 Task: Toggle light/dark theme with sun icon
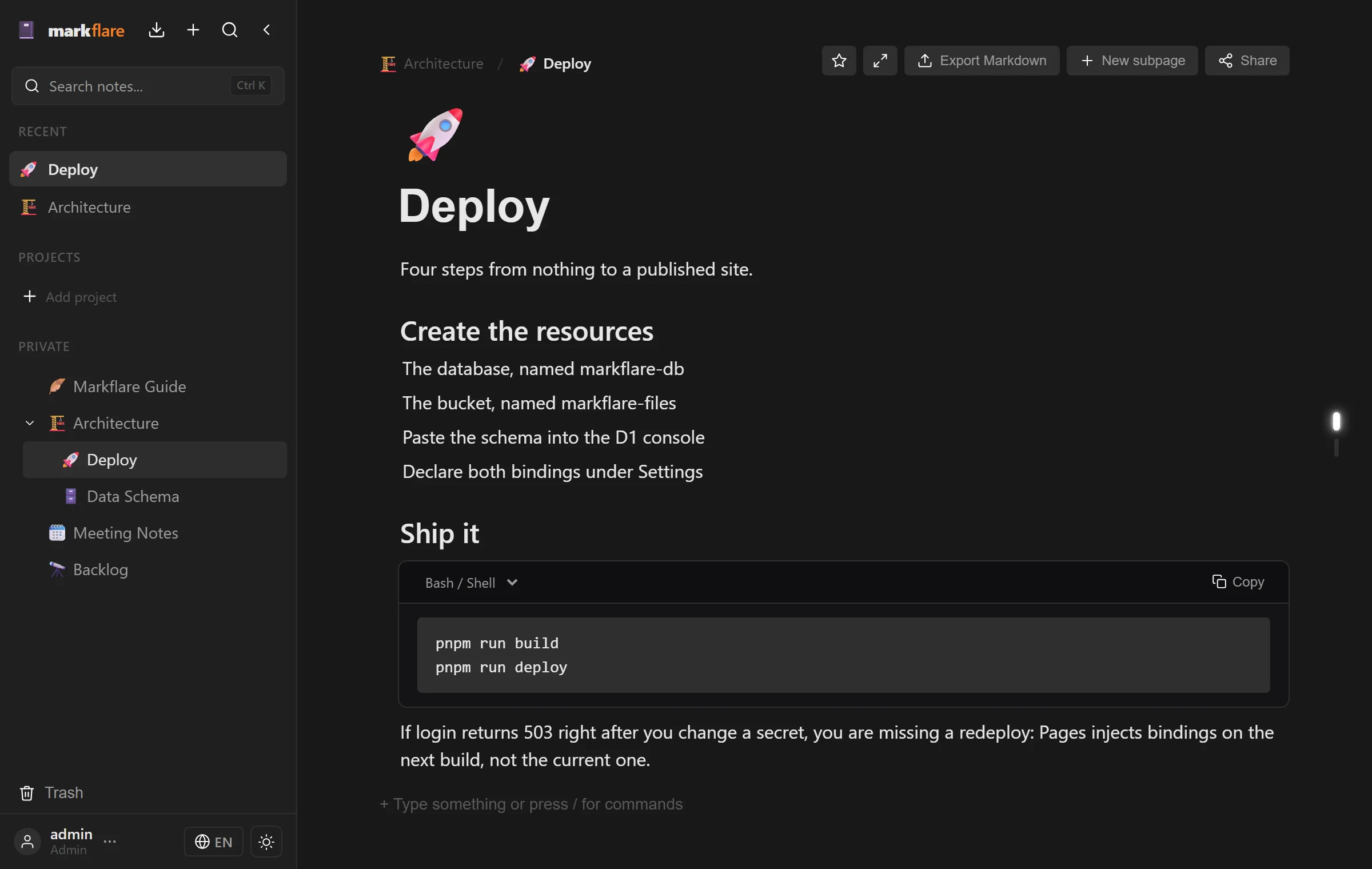[266, 842]
